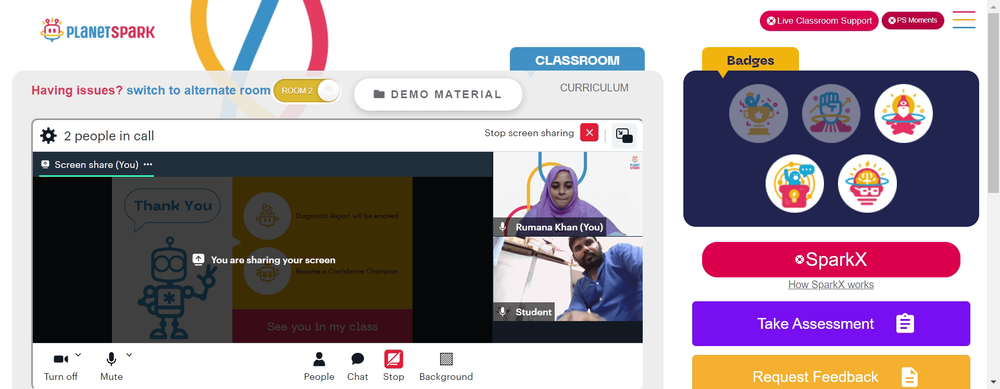Click Student microphone indicator

click(x=503, y=312)
